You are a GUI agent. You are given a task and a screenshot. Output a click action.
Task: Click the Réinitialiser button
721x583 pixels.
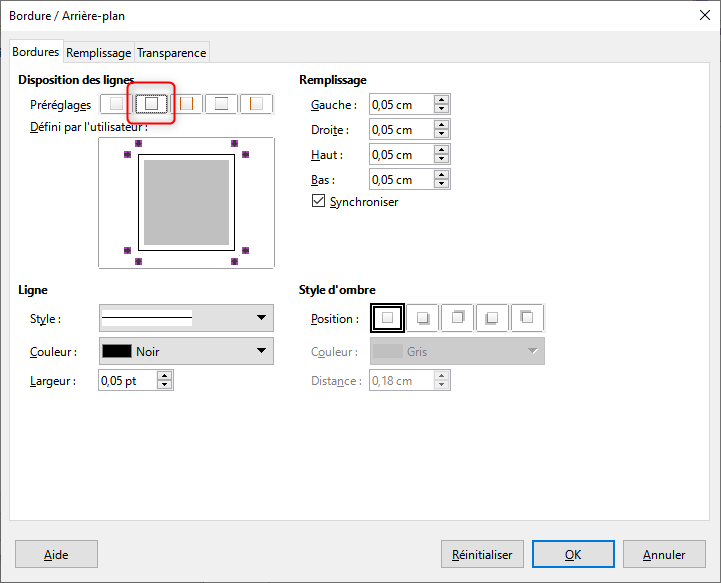pos(482,554)
